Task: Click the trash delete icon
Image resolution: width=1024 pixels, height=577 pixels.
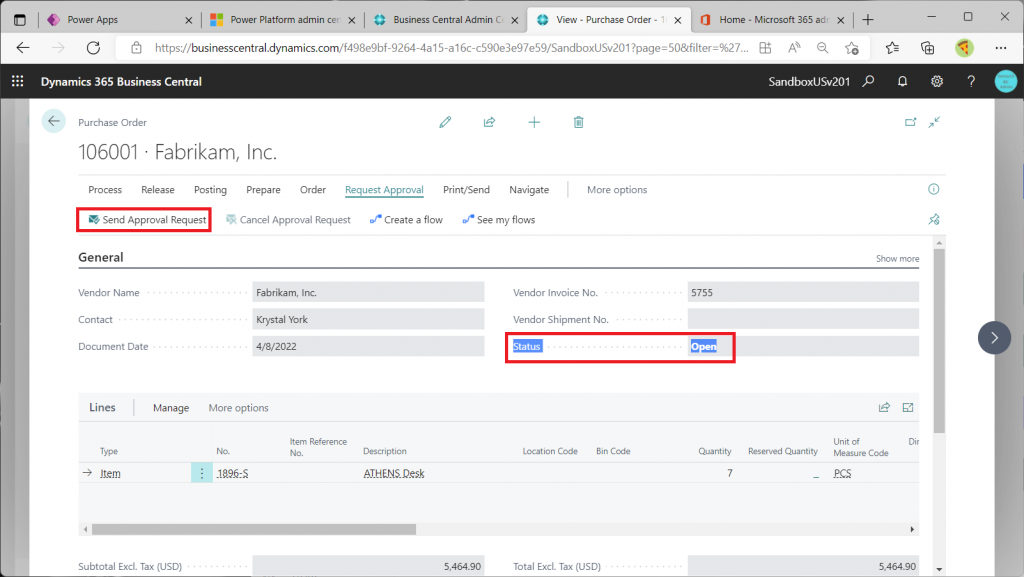Action: click(579, 122)
